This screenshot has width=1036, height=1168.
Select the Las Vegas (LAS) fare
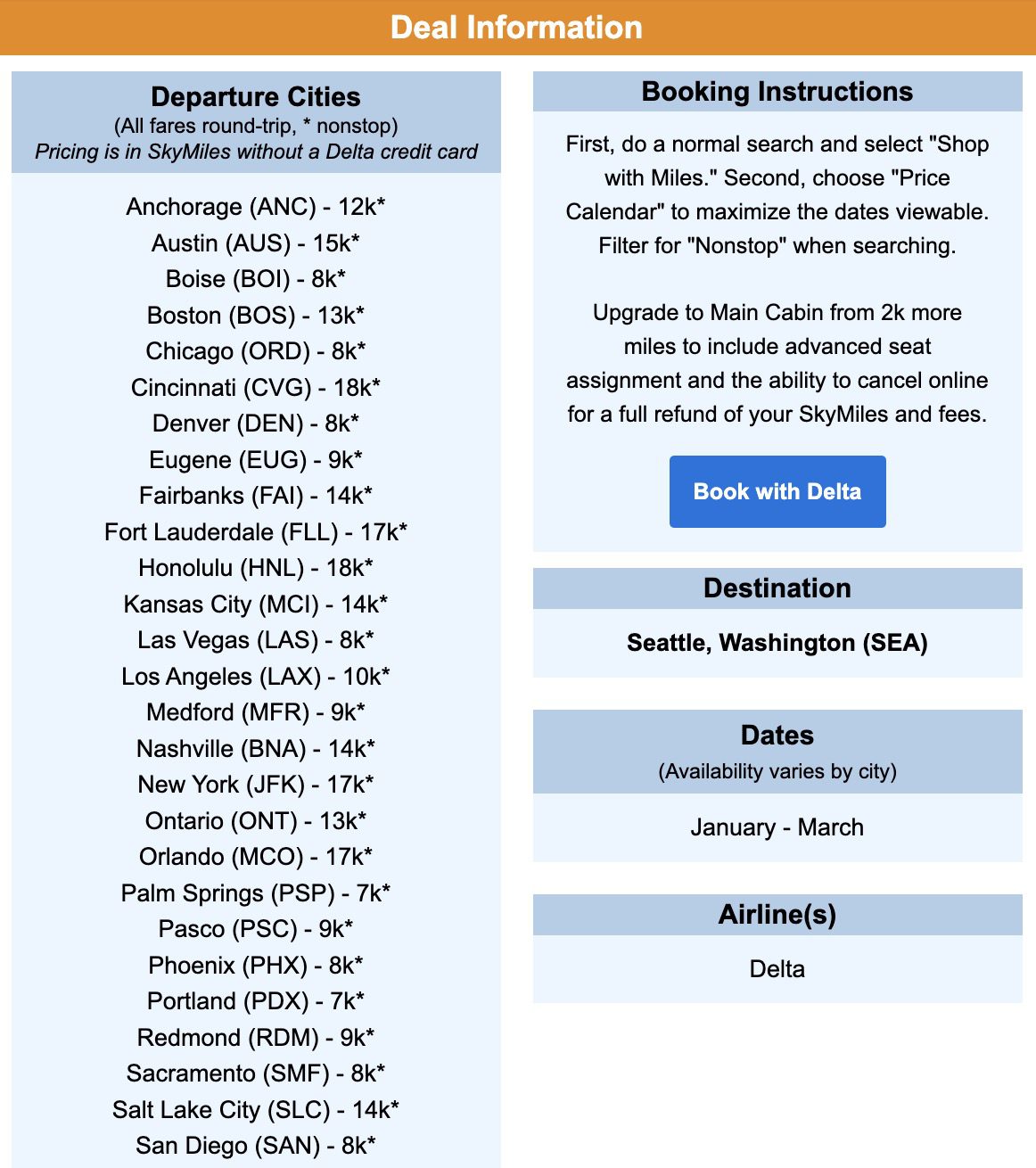tap(256, 640)
